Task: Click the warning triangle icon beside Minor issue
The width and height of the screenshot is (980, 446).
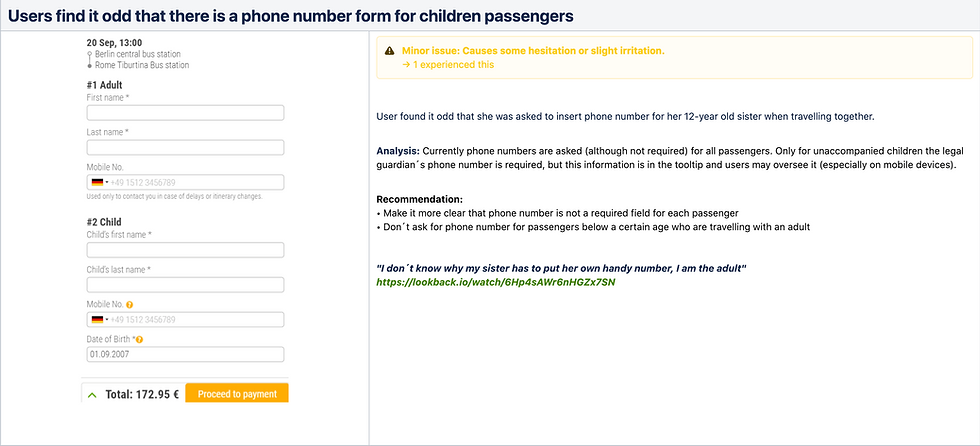Action: 390,51
